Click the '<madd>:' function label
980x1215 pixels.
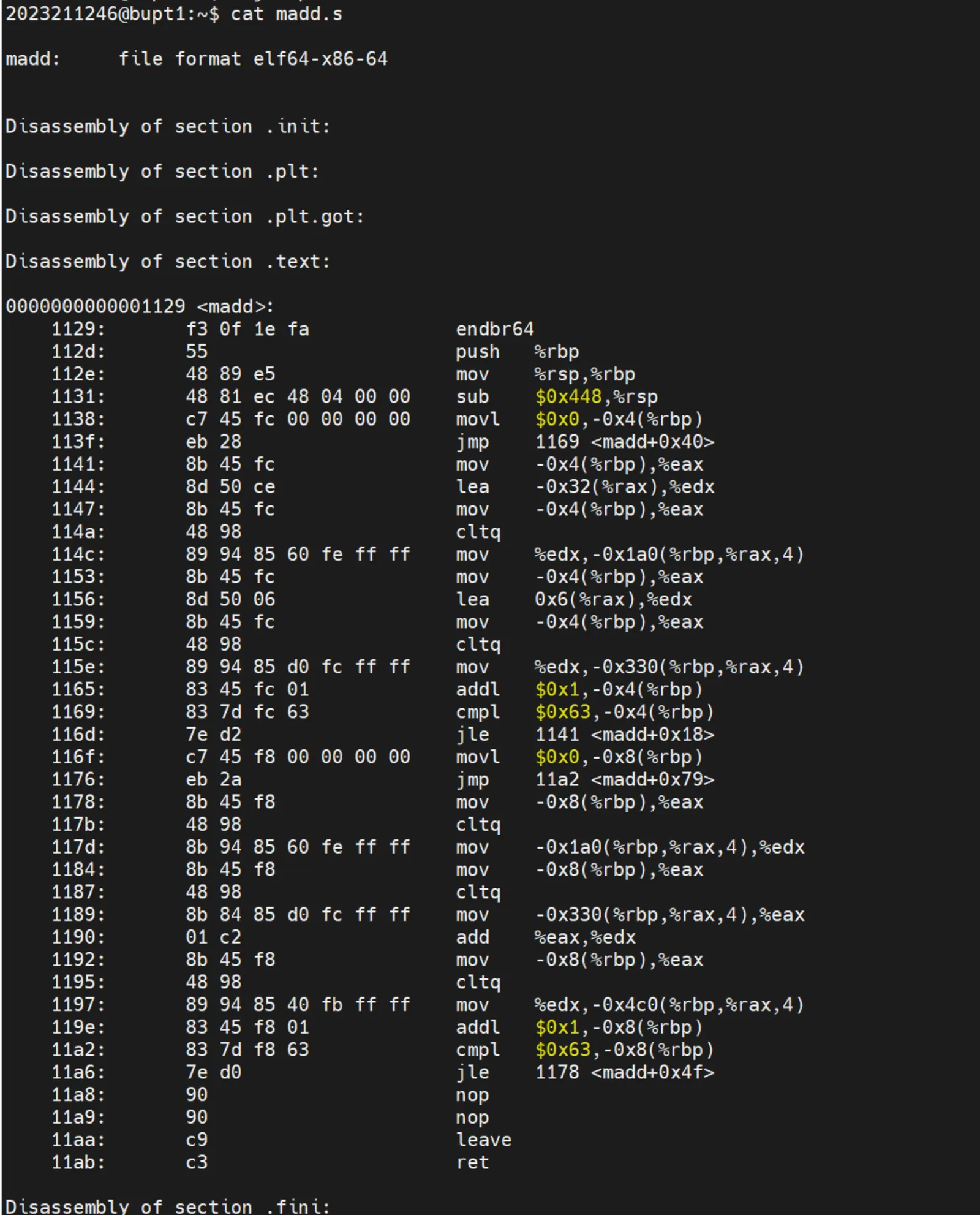click(x=235, y=306)
